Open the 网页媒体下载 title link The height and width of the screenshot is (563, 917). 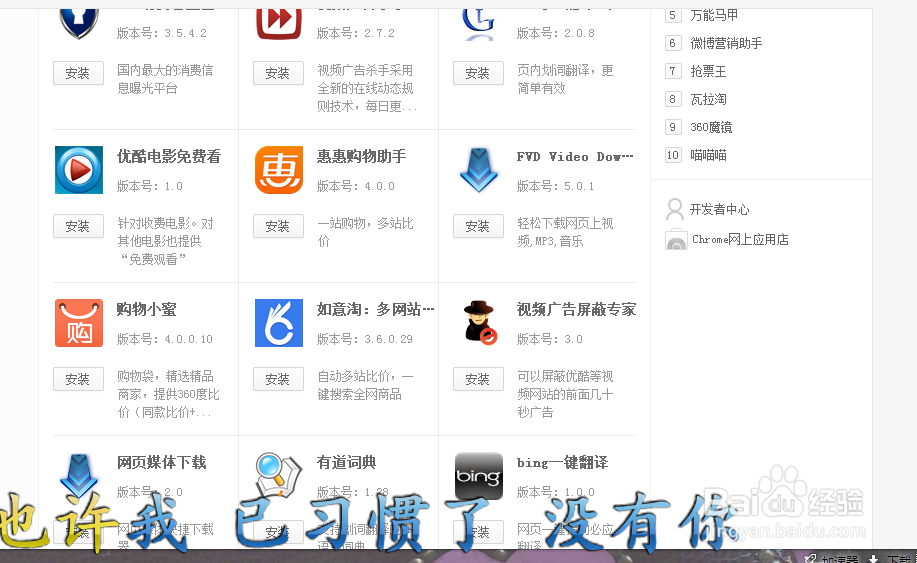coord(162,463)
